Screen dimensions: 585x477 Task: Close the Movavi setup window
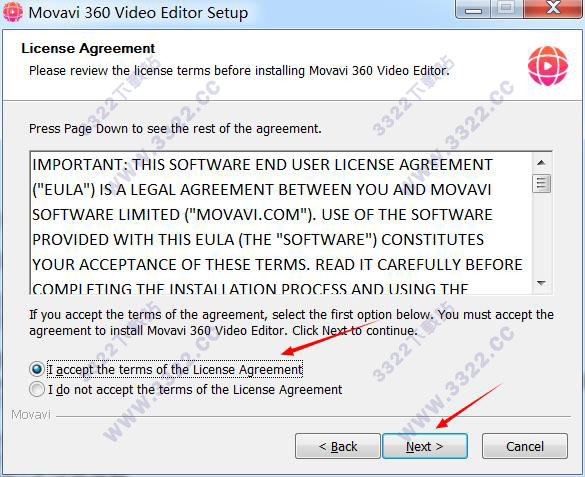[x=553, y=9]
